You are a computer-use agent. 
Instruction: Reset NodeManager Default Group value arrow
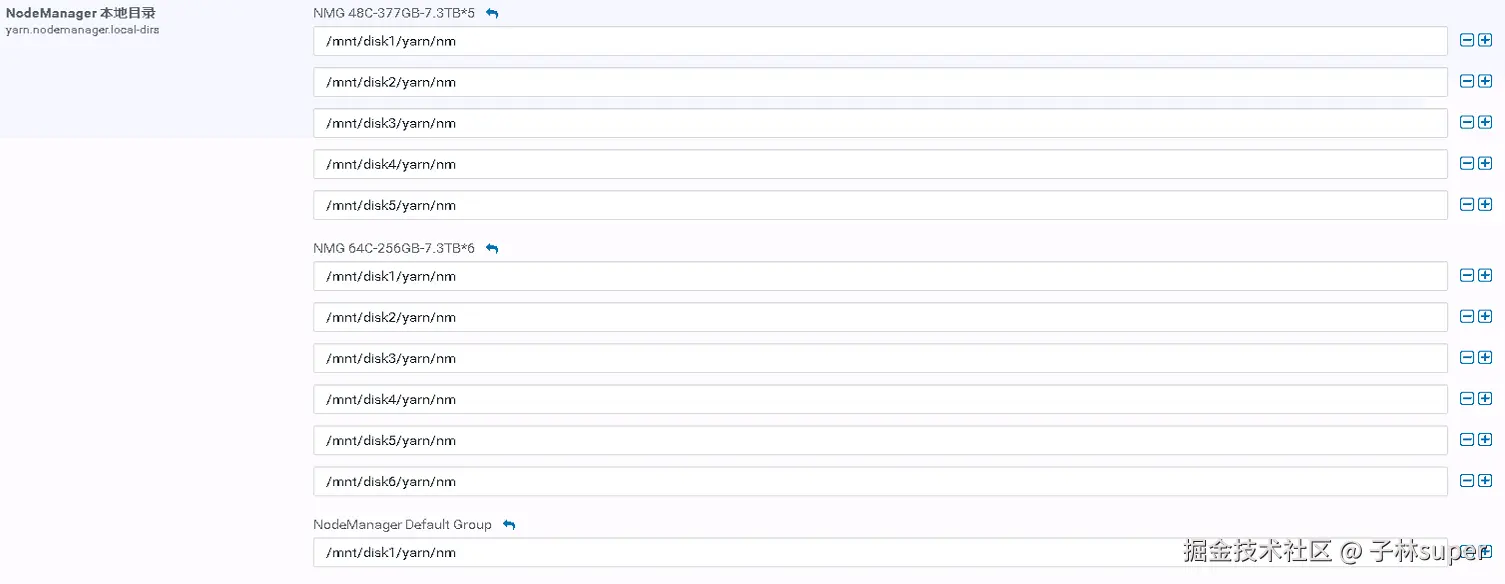tap(509, 525)
